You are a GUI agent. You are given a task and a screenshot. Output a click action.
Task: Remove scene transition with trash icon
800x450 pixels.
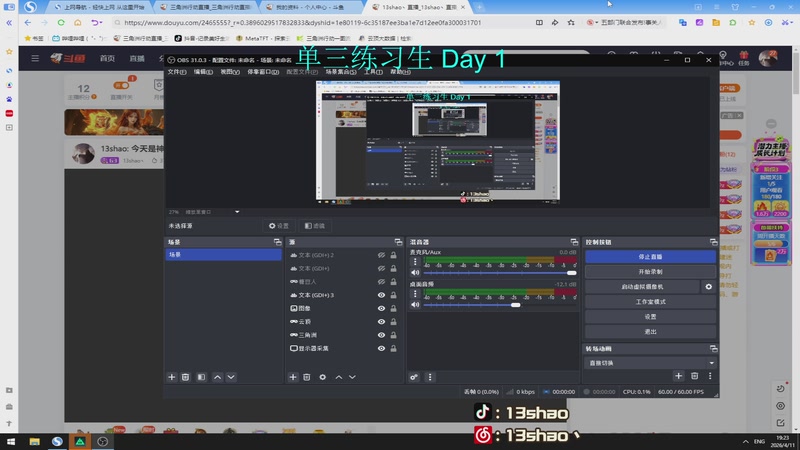(694, 376)
